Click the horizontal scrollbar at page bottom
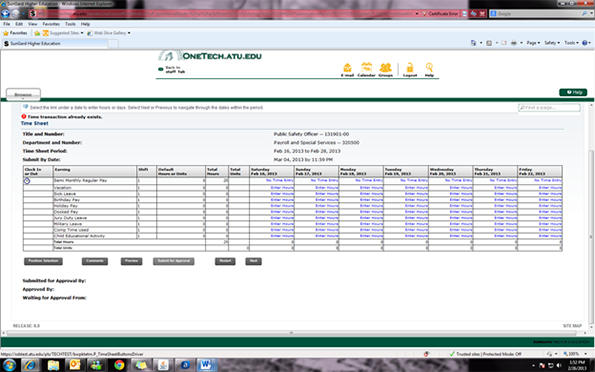Viewport: 595px width, 372px height. 291,333
